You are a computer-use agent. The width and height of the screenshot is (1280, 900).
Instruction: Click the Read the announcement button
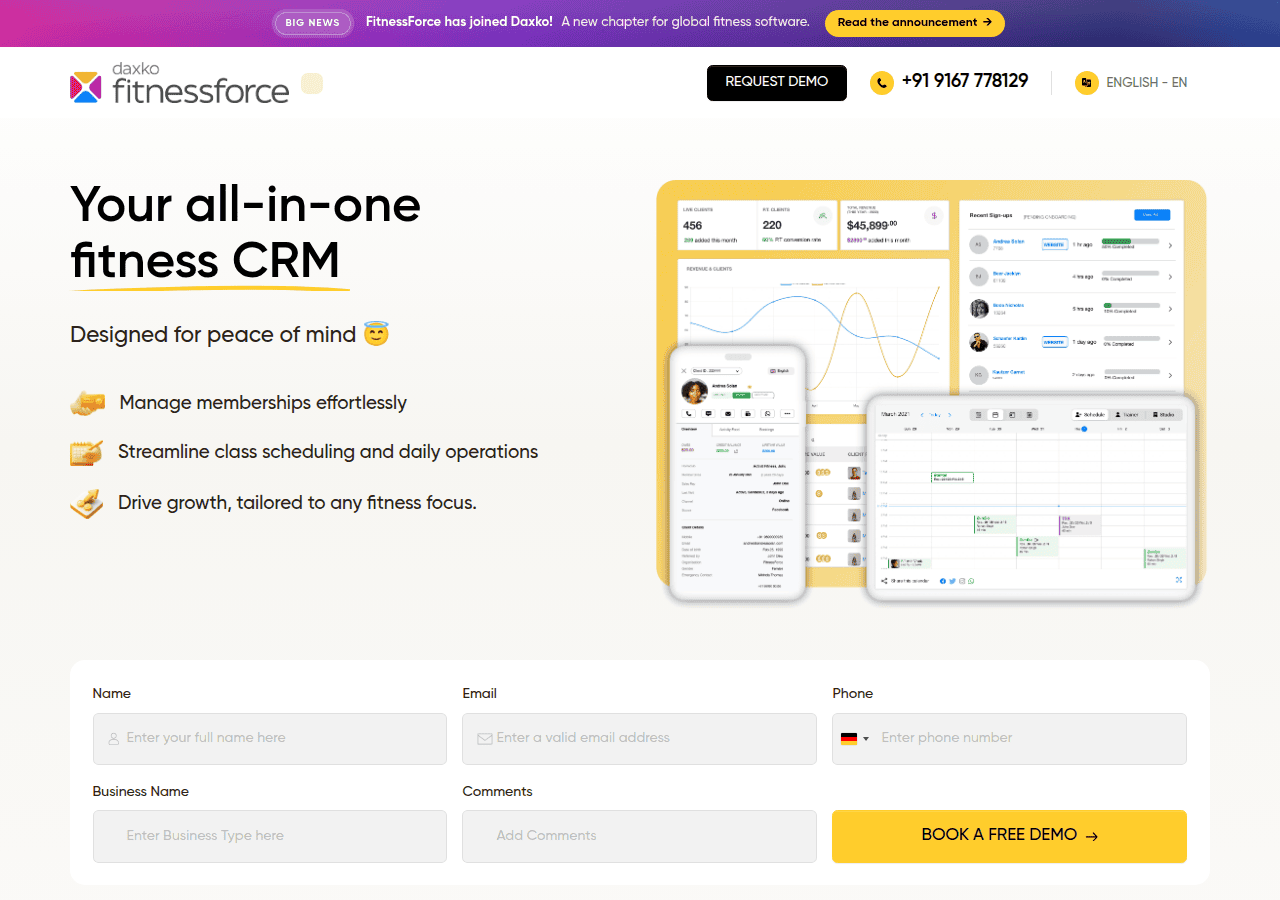click(x=915, y=23)
